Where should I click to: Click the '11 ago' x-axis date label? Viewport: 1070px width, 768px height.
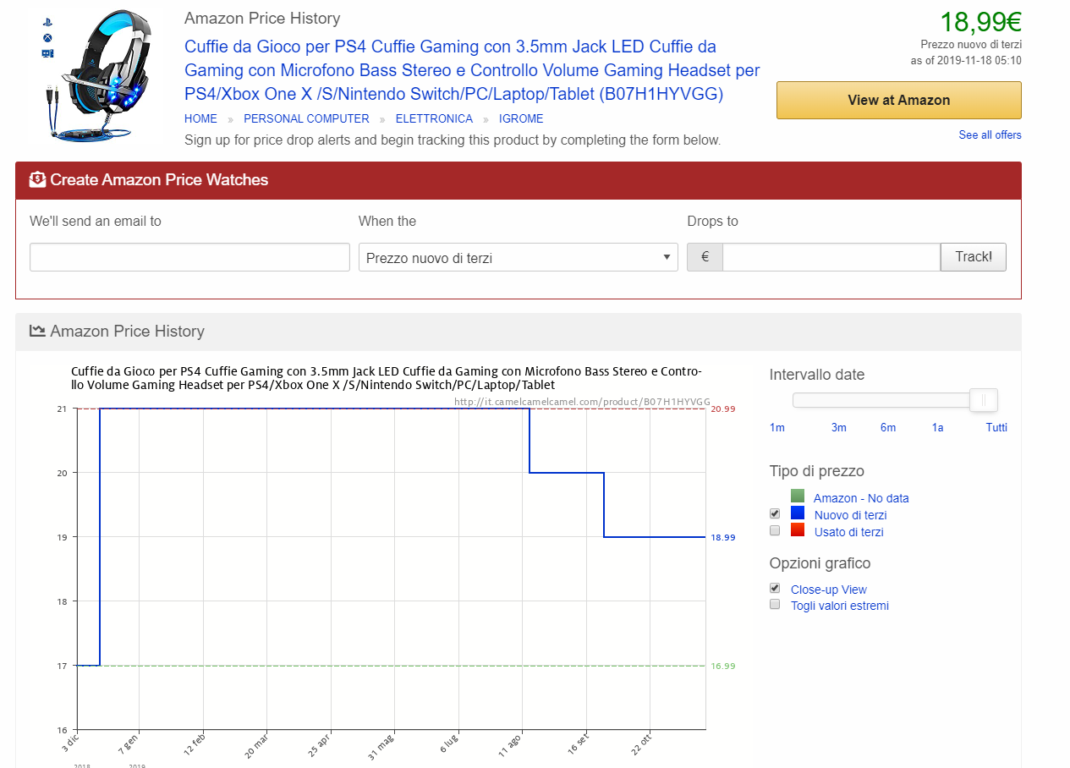tap(510, 746)
